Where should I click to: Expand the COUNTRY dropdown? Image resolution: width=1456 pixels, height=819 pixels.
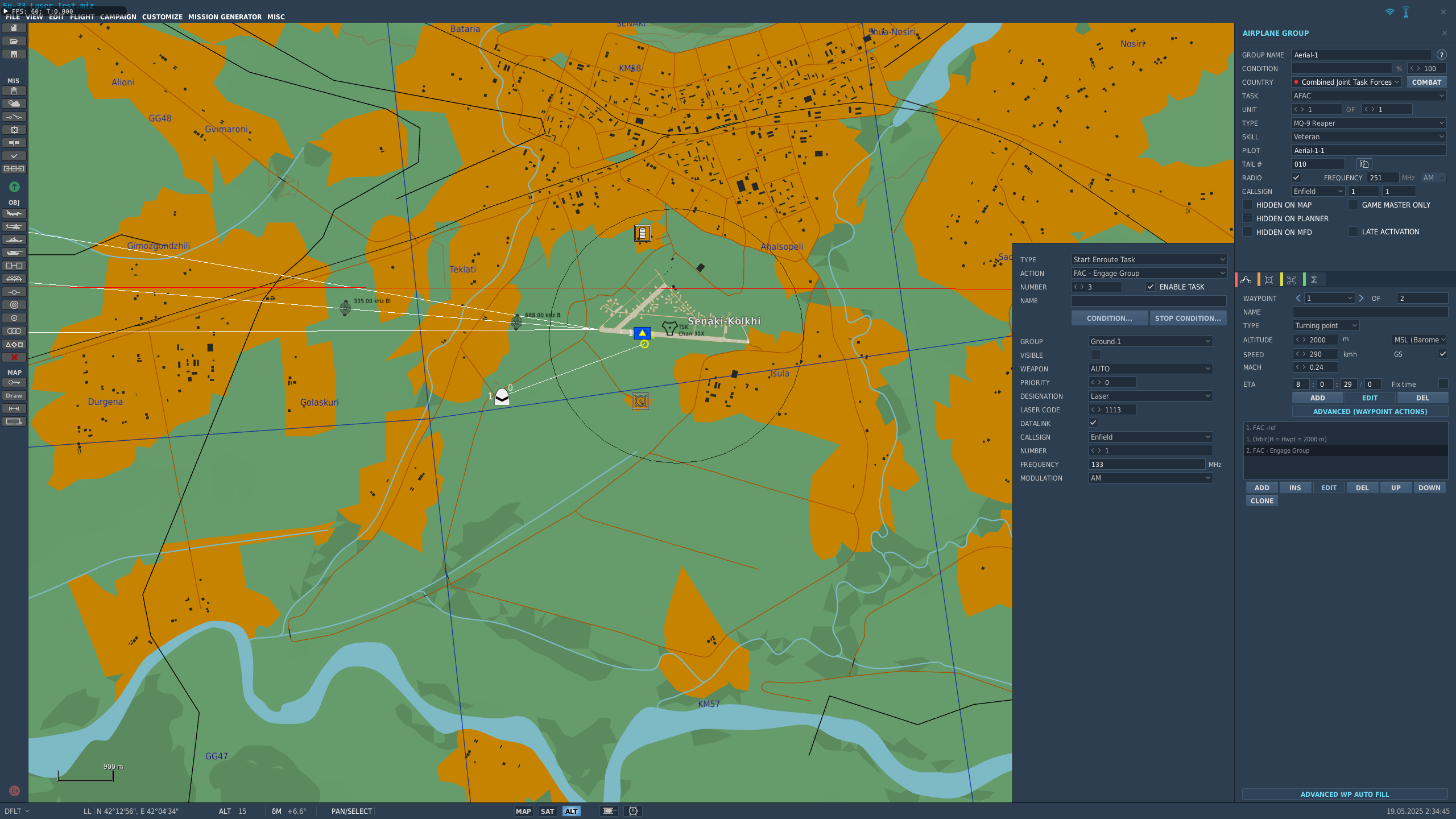1346,82
